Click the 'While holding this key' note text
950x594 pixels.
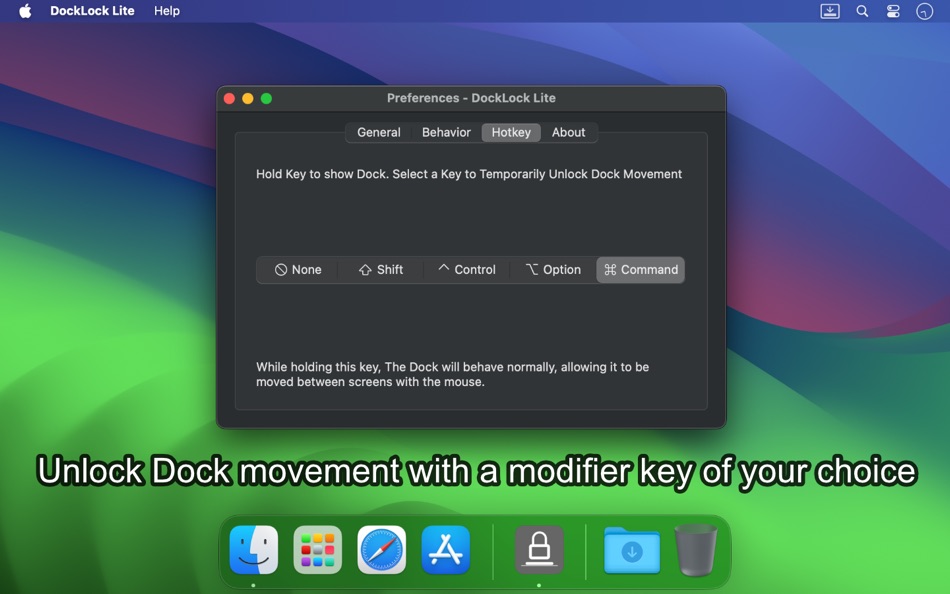pos(452,374)
